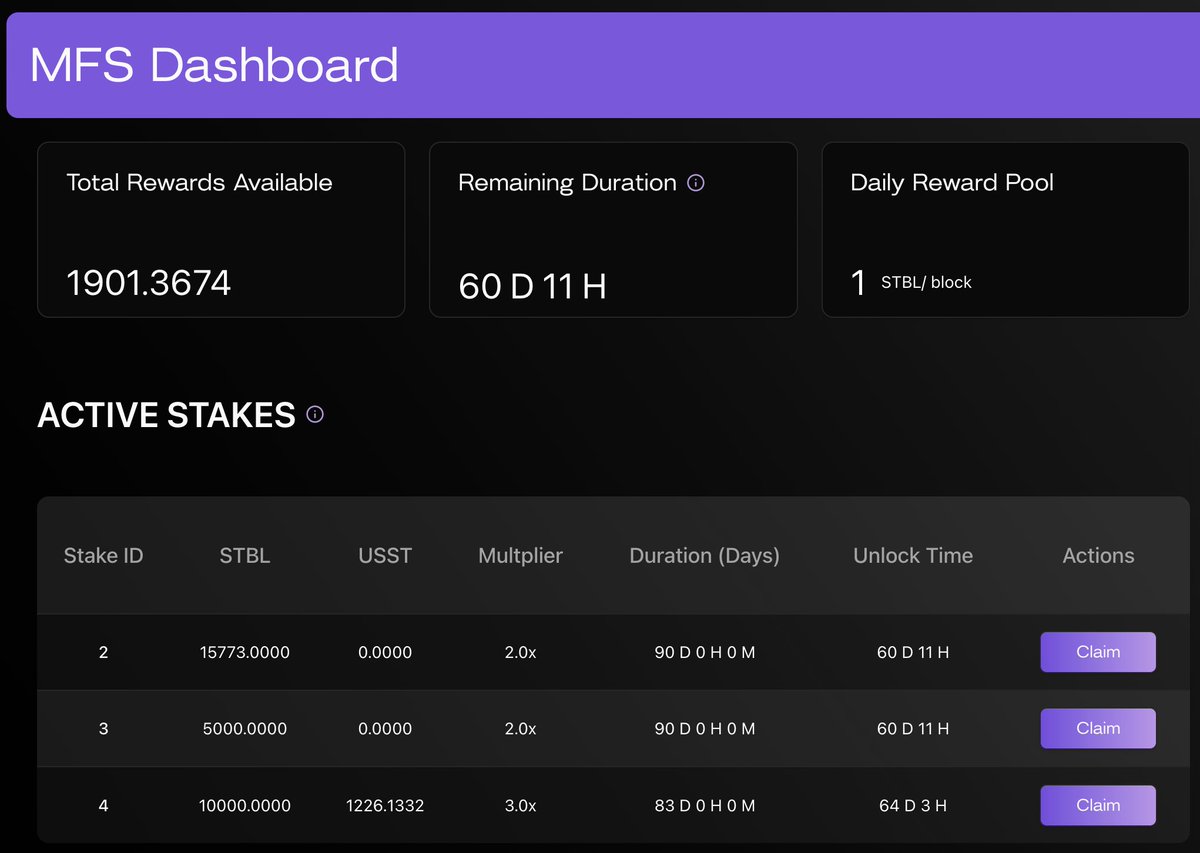Click the Stake ID column header
The width and height of the screenshot is (1200, 853).
(104, 556)
